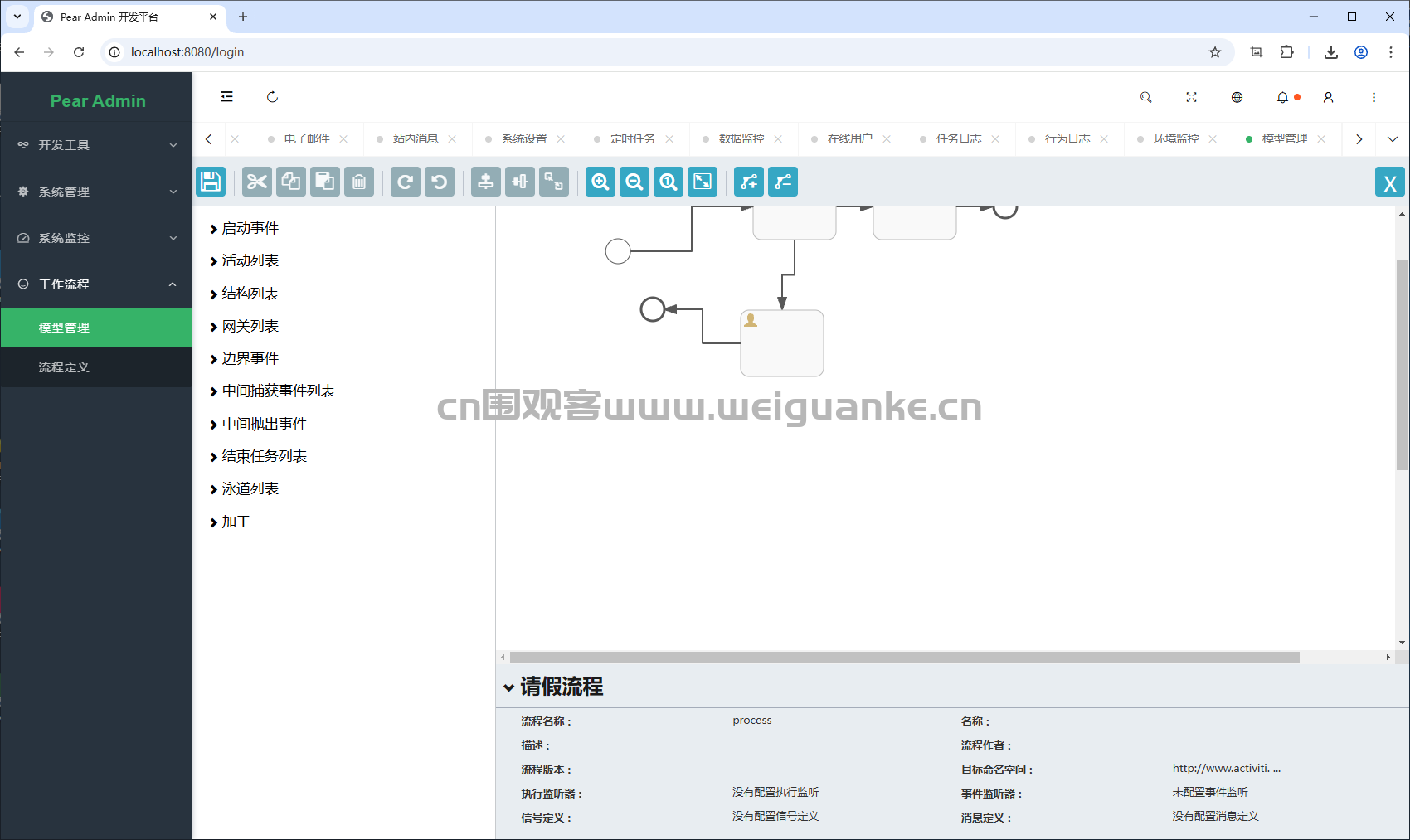This screenshot has width=1410, height=840.
Task: Open the 流程定义 sidebar item
Action: (96, 367)
